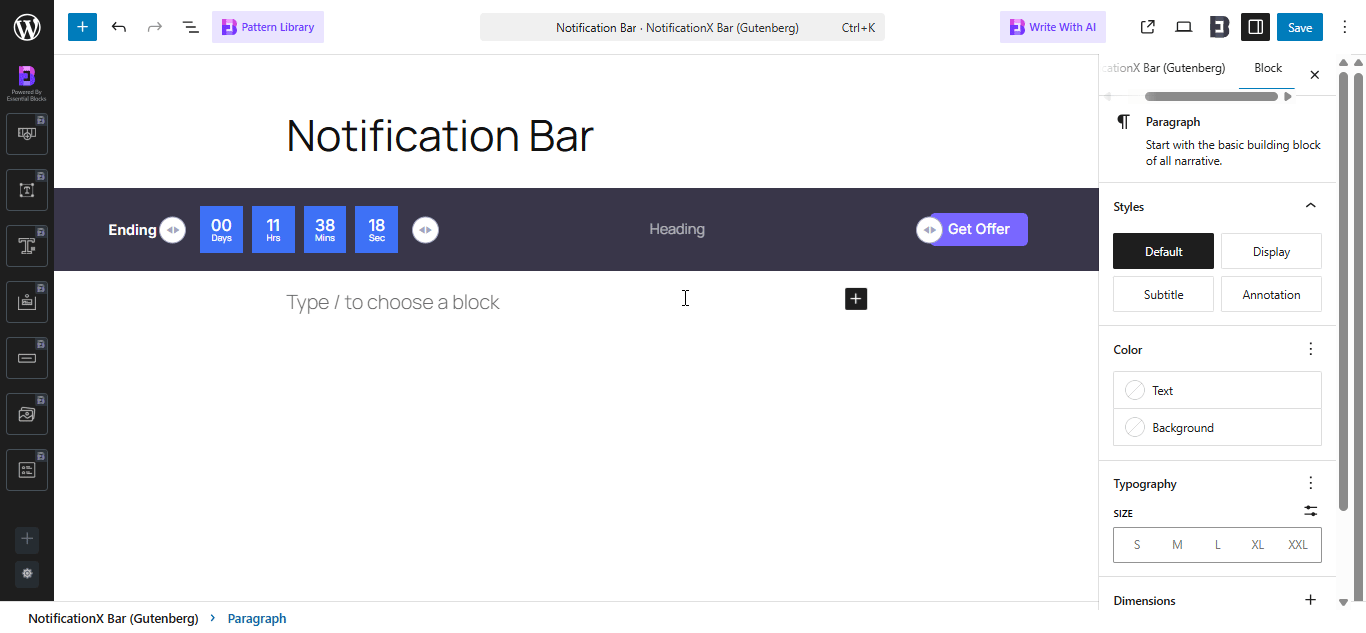Click the Paragraph block pilcrow icon
Image resolution: width=1366 pixels, height=633 pixels.
1124,122
